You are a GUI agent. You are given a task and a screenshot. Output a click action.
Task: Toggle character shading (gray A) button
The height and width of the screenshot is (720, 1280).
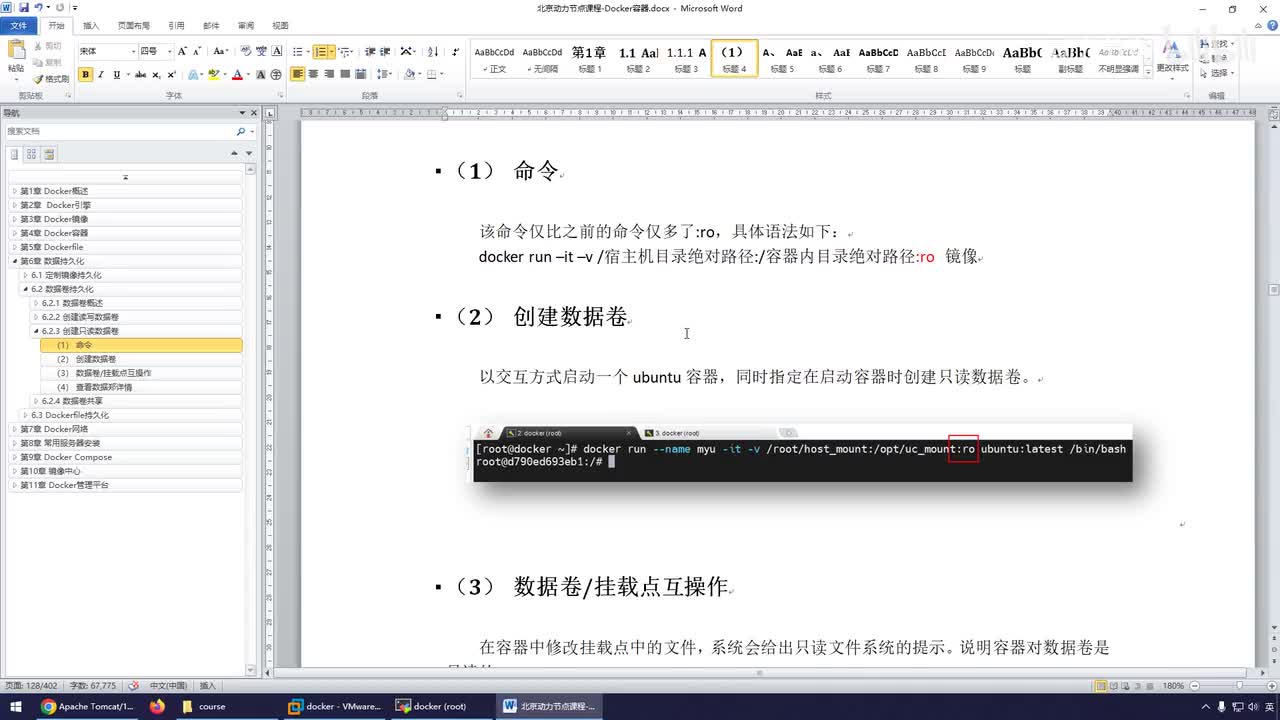point(261,75)
